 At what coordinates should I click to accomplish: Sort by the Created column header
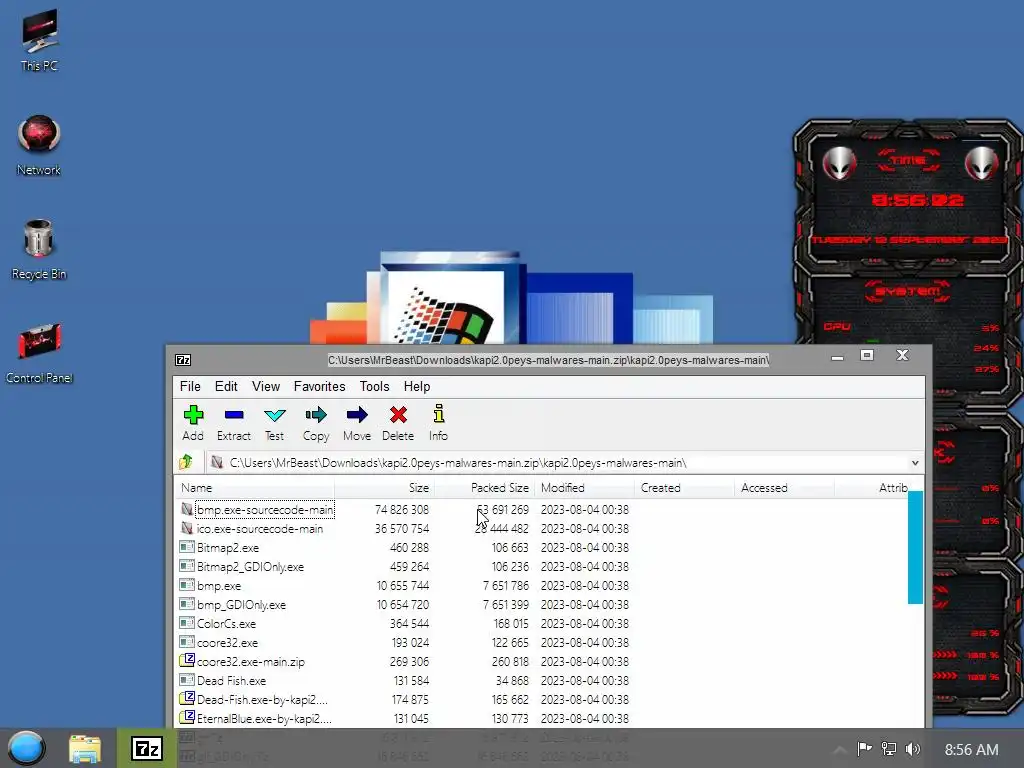[x=684, y=488]
